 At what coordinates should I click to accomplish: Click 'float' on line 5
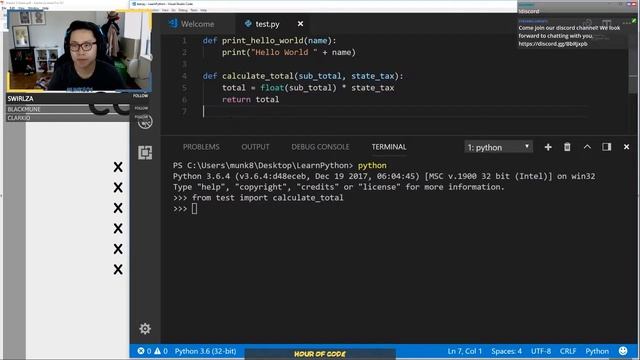pos(272,88)
